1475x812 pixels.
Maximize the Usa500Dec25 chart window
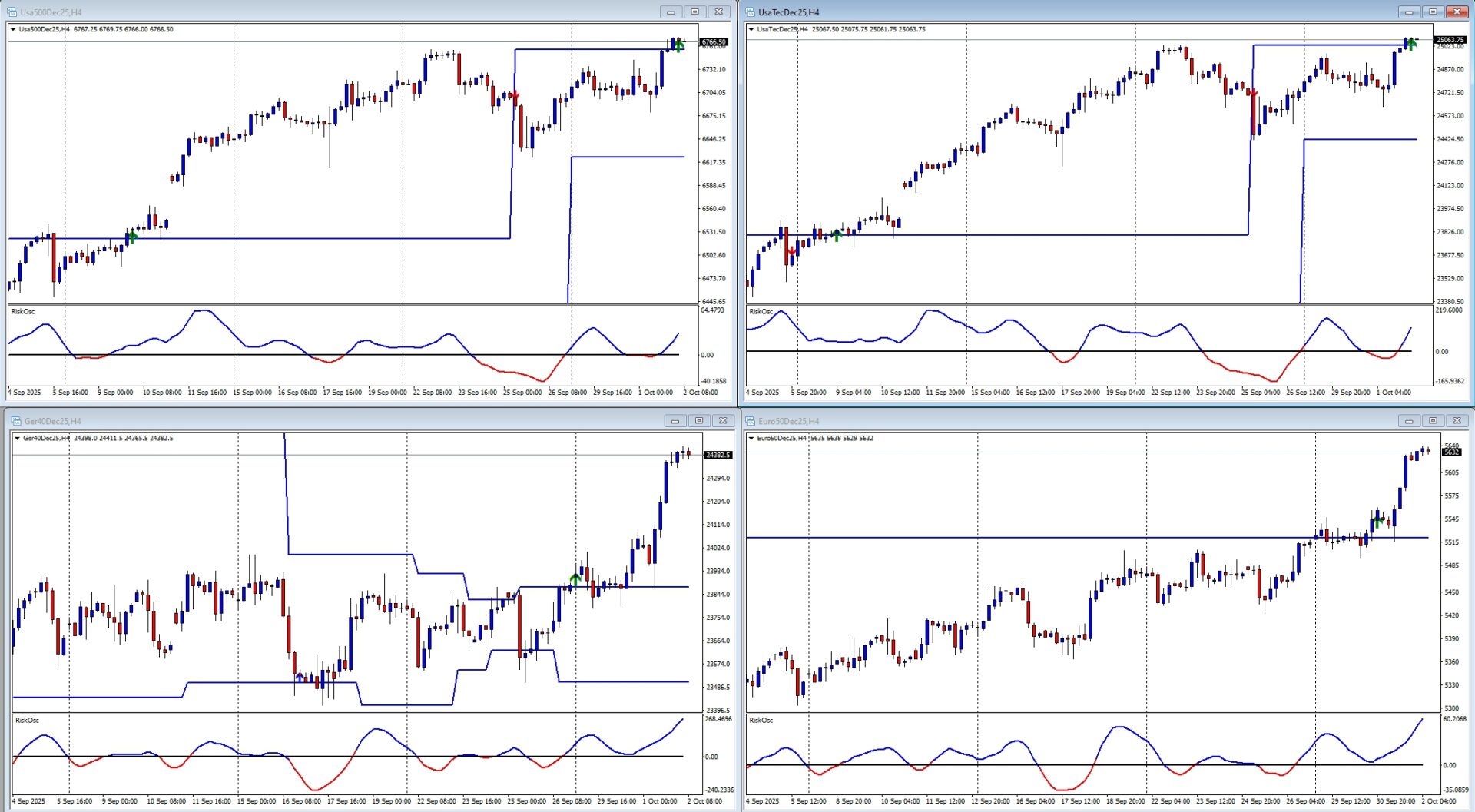click(694, 12)
